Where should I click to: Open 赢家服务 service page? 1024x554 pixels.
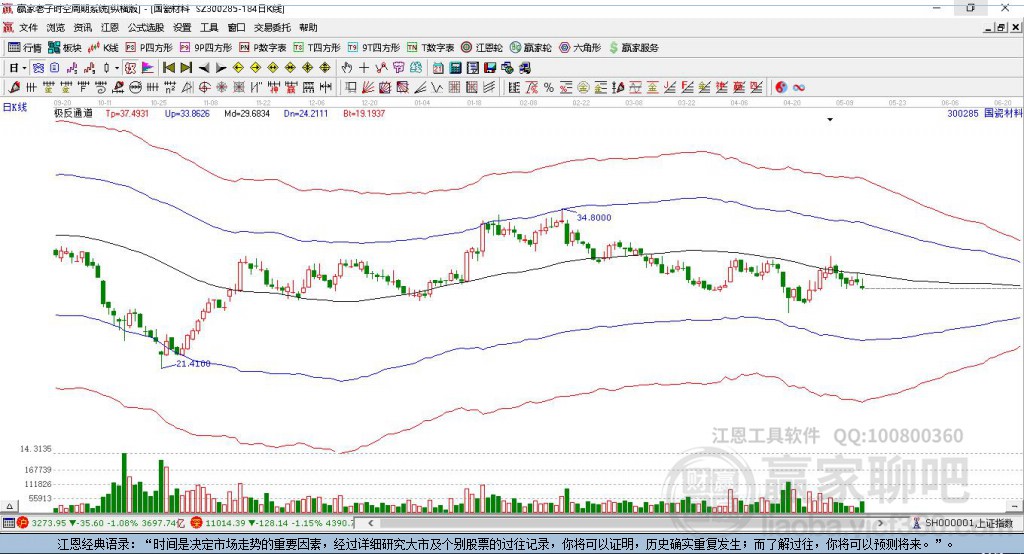tap(633, 48)
